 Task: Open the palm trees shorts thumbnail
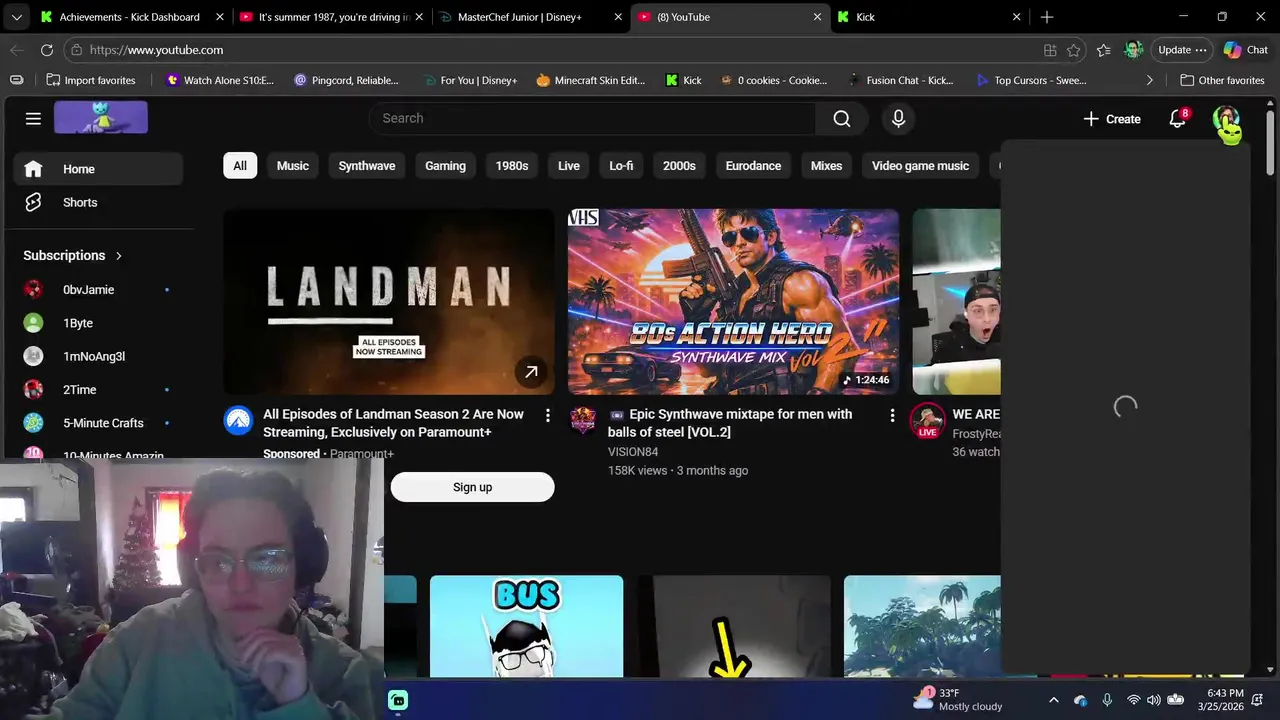pyautogui.click(x=922, y=627)
